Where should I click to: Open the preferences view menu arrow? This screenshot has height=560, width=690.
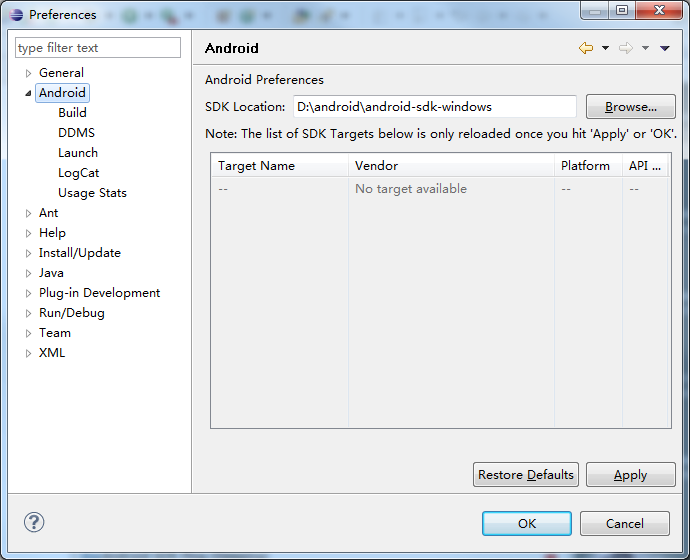(x=664, y=48)
